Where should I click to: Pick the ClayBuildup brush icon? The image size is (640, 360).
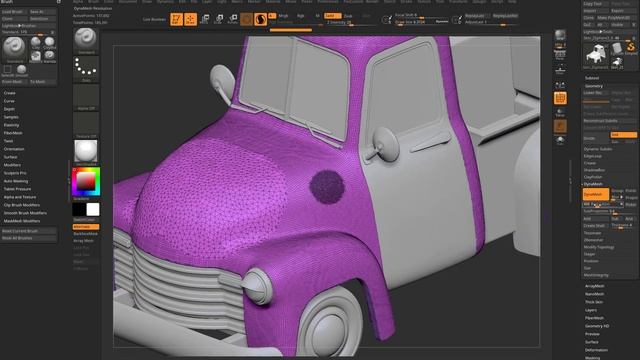(50, 42)
